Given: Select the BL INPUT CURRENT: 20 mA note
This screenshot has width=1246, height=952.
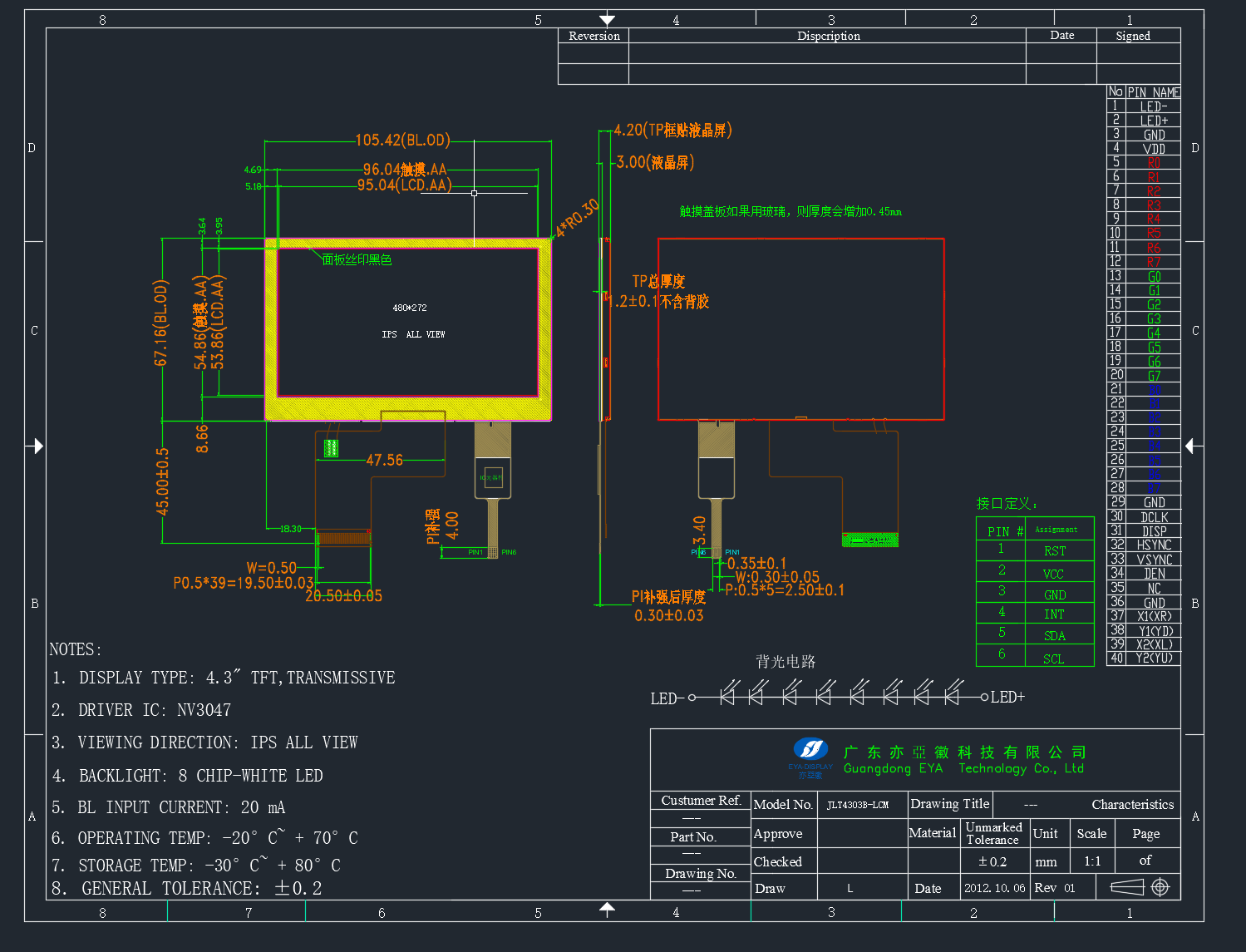Looking at the screenshot, I should tap(169, 807).
